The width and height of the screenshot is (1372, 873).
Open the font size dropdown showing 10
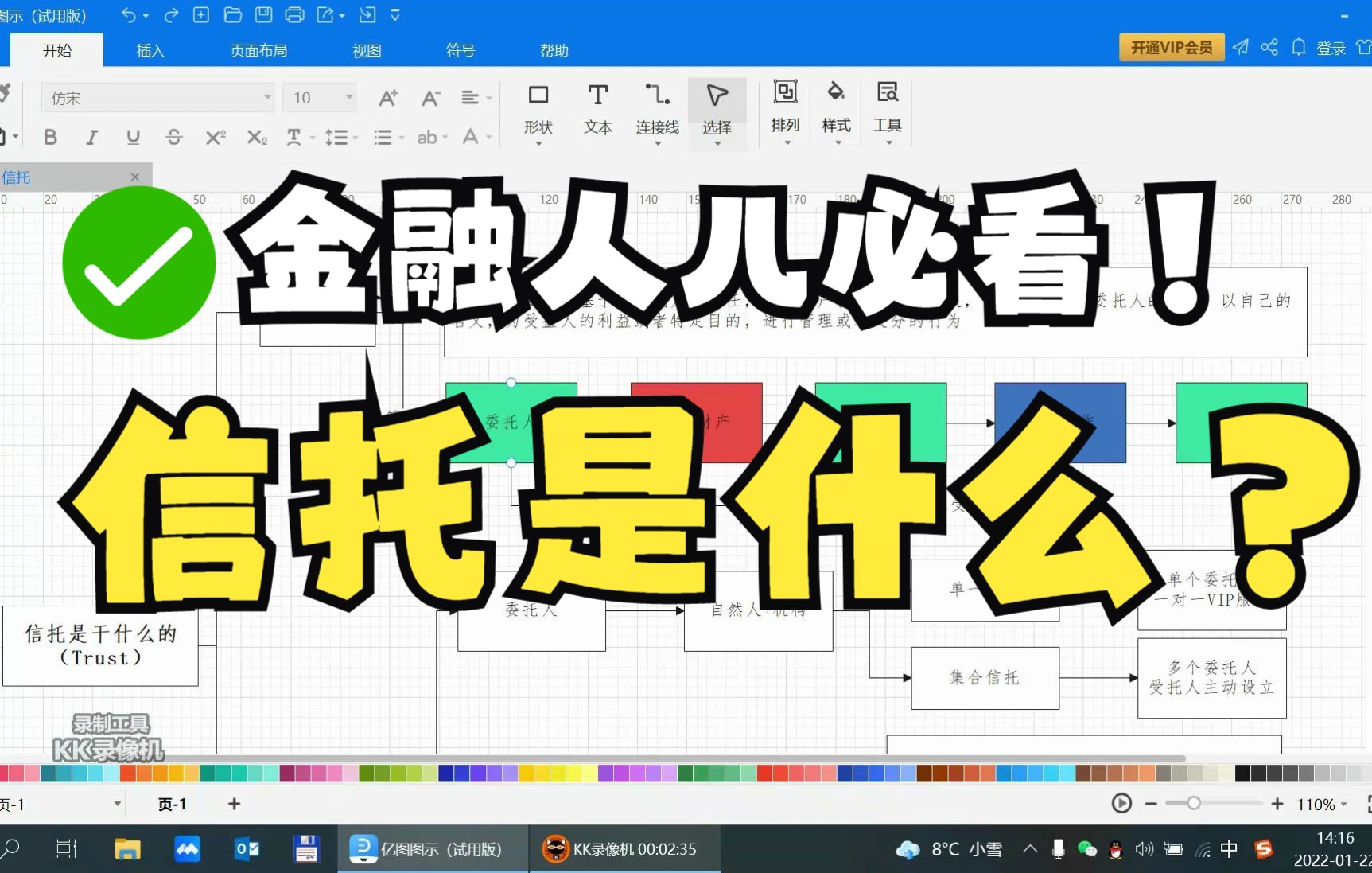[x=321, y=98]
